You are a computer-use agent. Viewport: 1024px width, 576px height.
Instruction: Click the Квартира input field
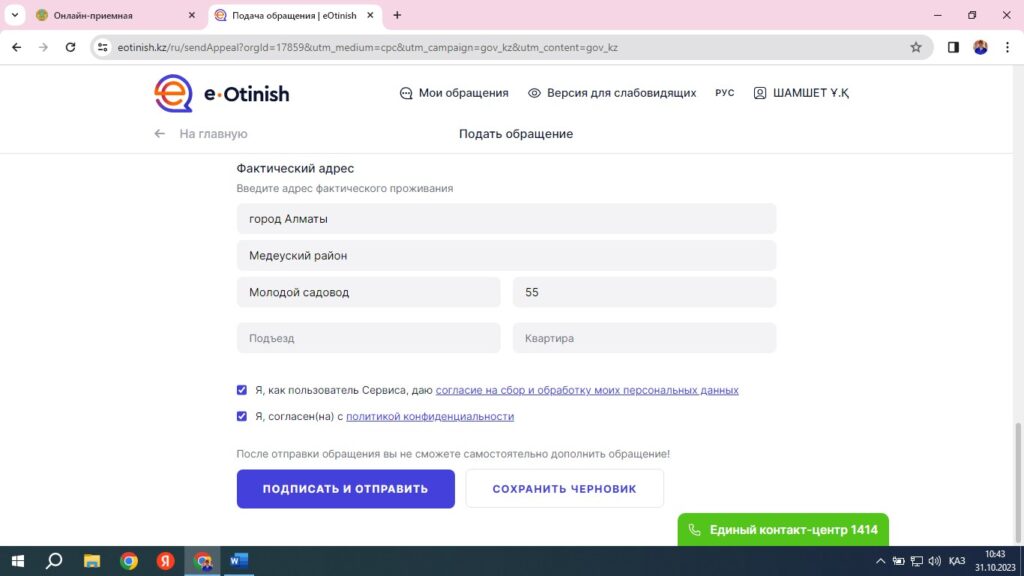click(x=644, y=338)
